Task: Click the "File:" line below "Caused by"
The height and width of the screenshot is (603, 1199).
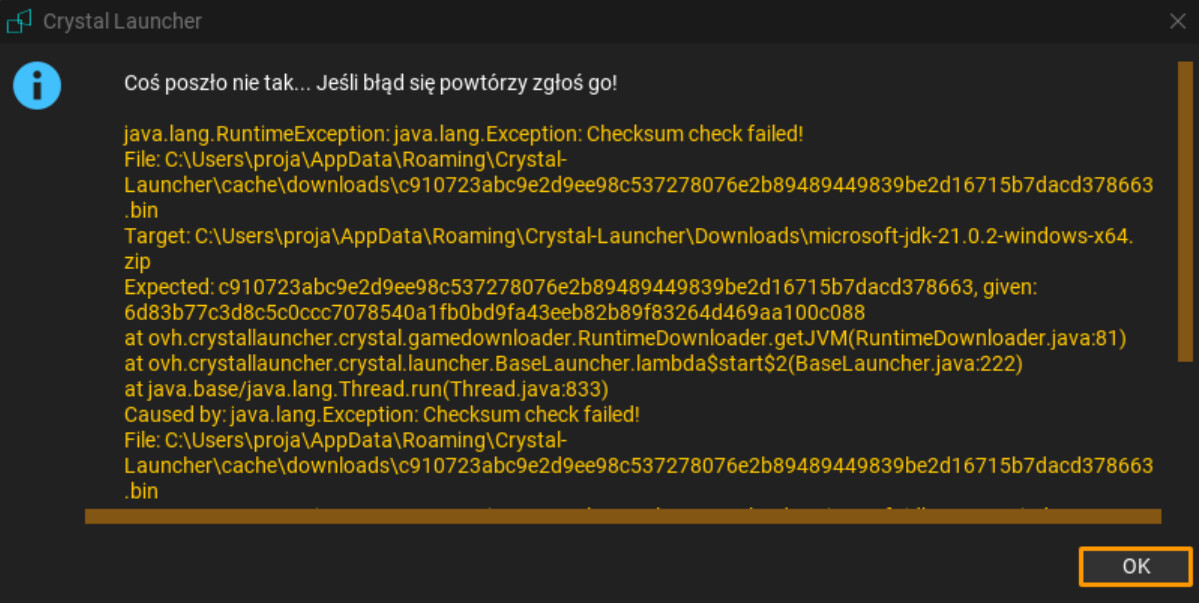Action: pos(345,440)
